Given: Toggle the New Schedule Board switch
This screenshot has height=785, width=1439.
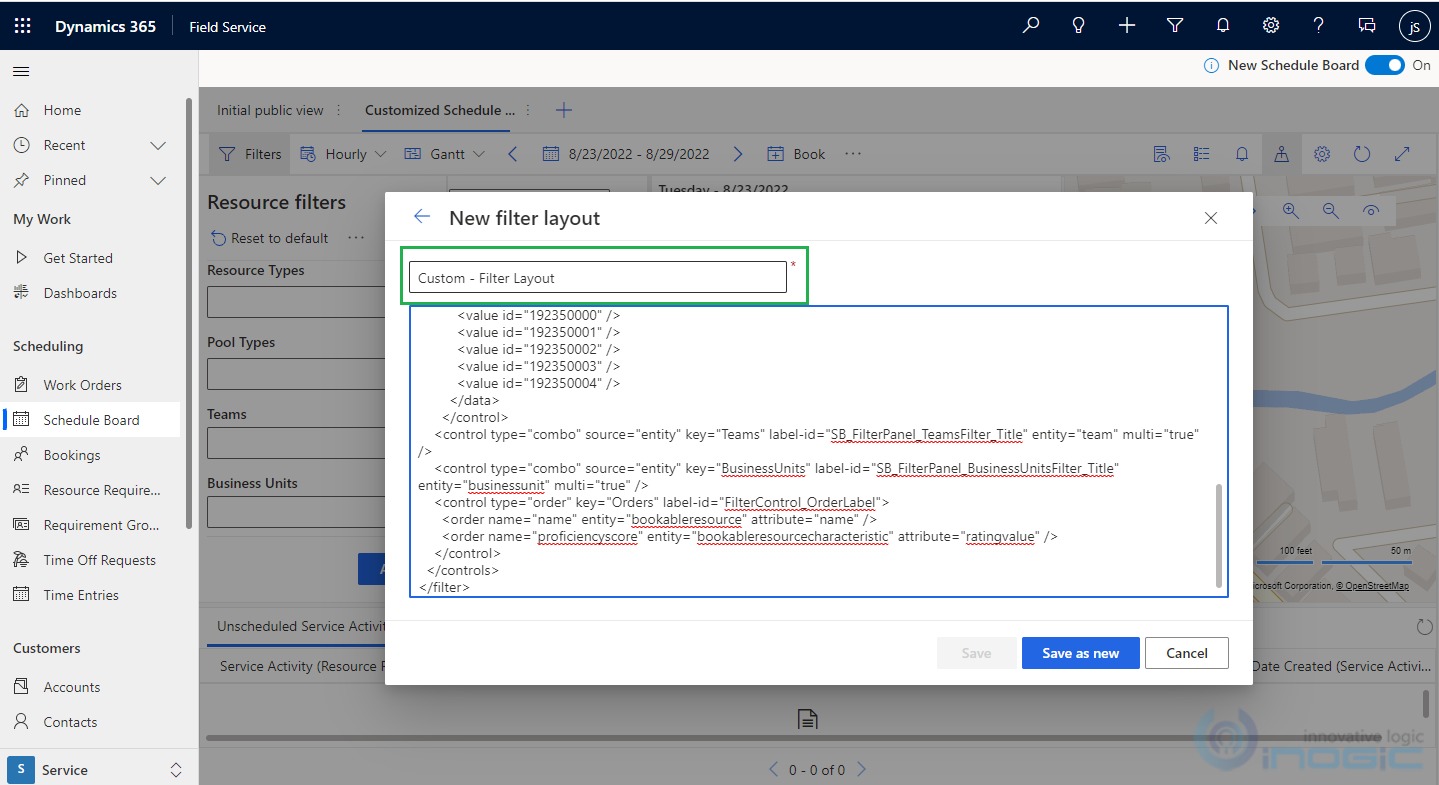Looking at the screenshot, I should [x=1385, y=65].
